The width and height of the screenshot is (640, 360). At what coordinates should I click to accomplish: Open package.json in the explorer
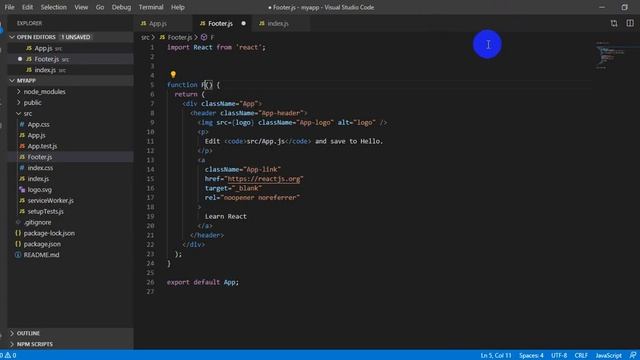click(x=70, y=244)
